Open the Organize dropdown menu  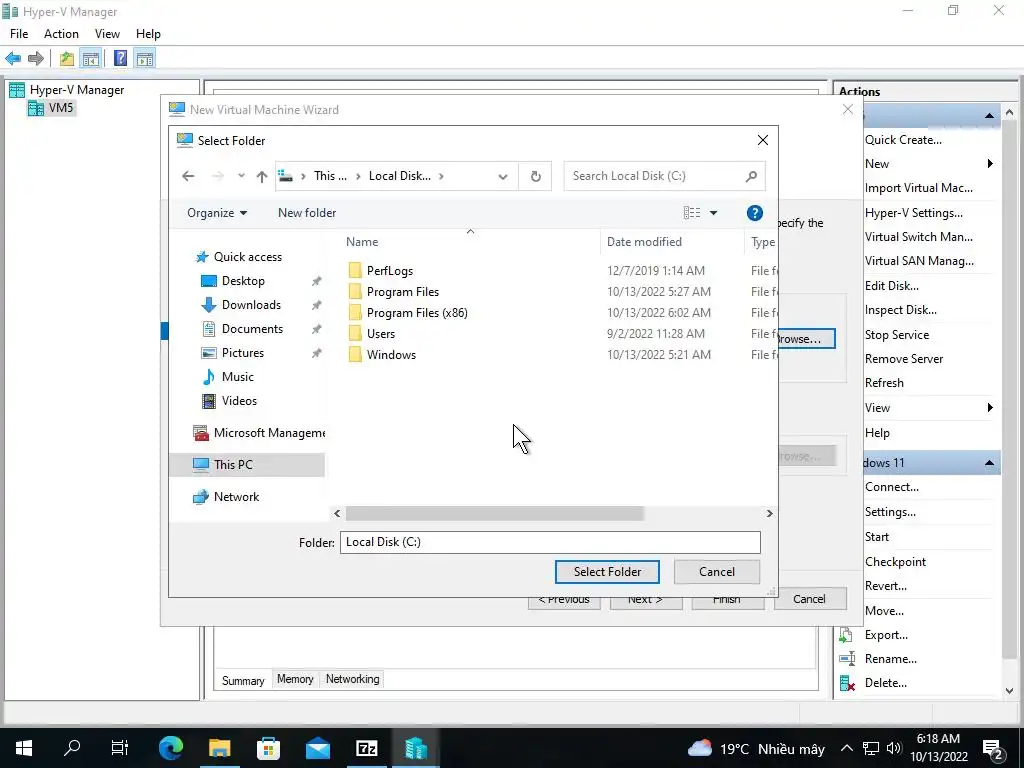[217, 213]
